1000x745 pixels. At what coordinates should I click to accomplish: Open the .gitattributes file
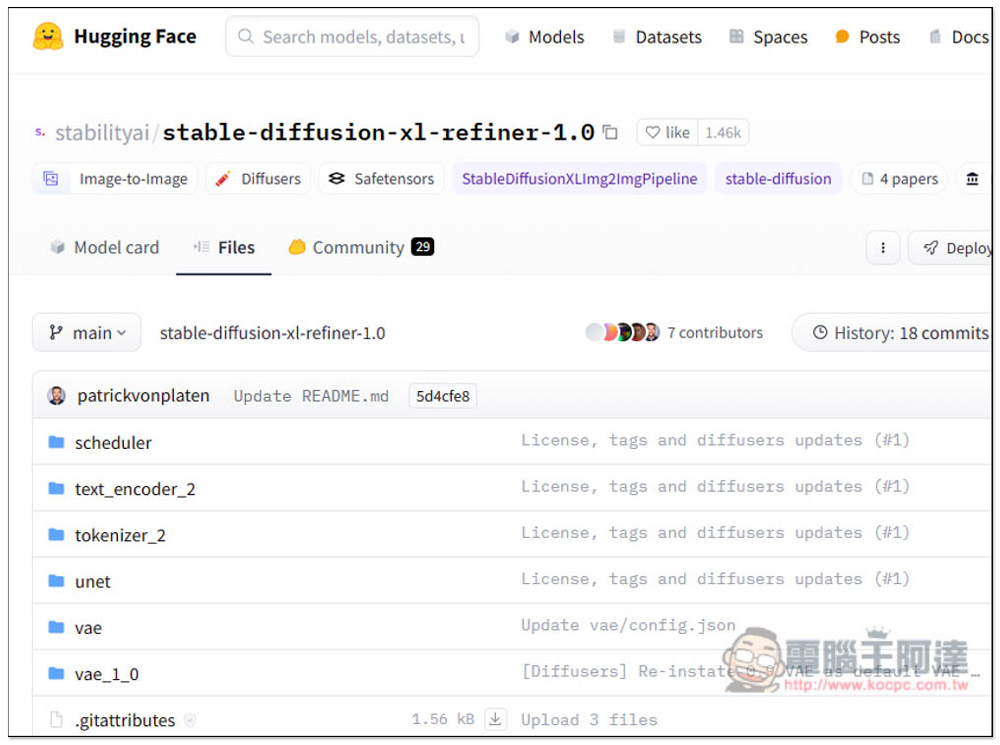pos(124,720)
